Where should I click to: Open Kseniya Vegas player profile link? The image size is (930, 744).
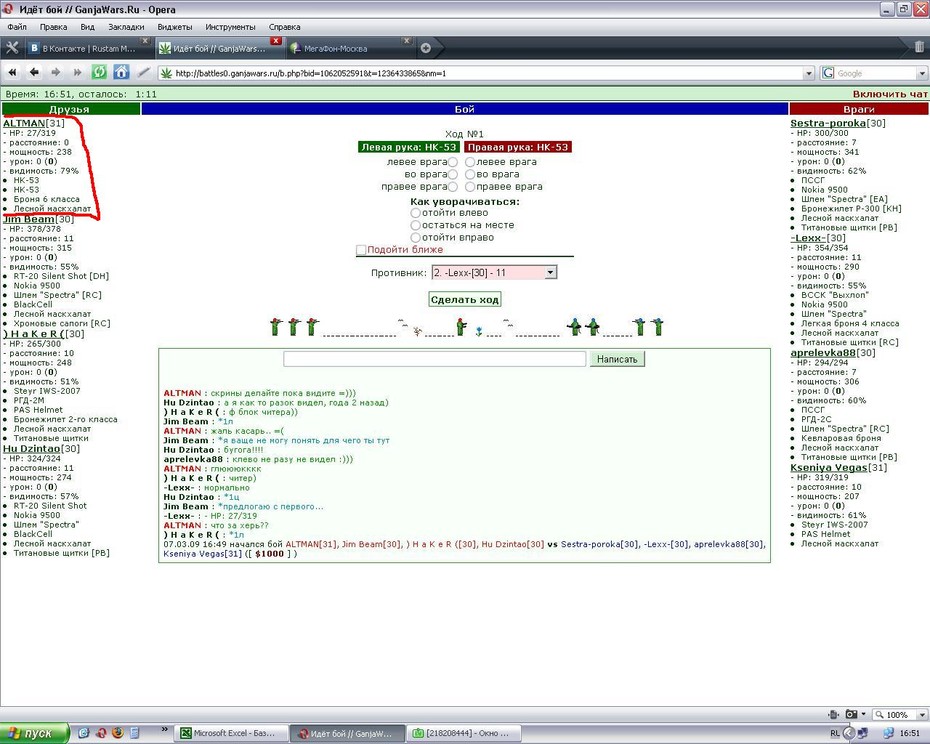coord(829,468)
